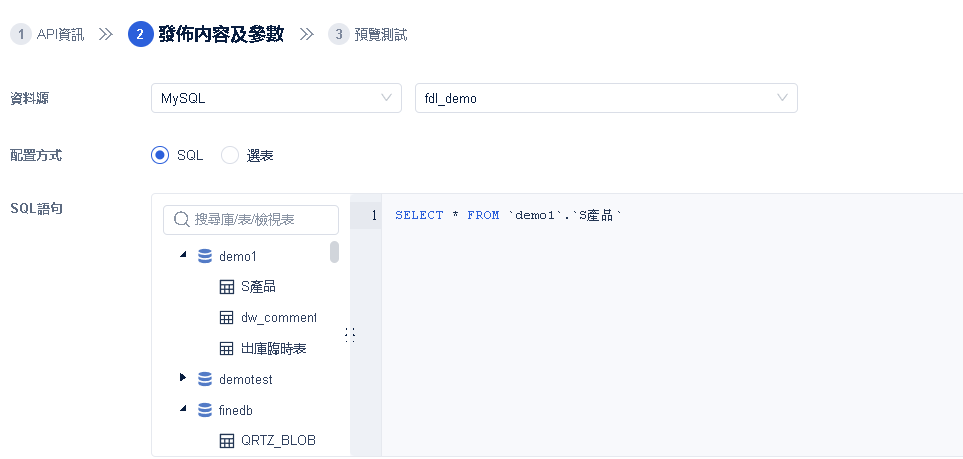Click the search magnifier icon

182,219
